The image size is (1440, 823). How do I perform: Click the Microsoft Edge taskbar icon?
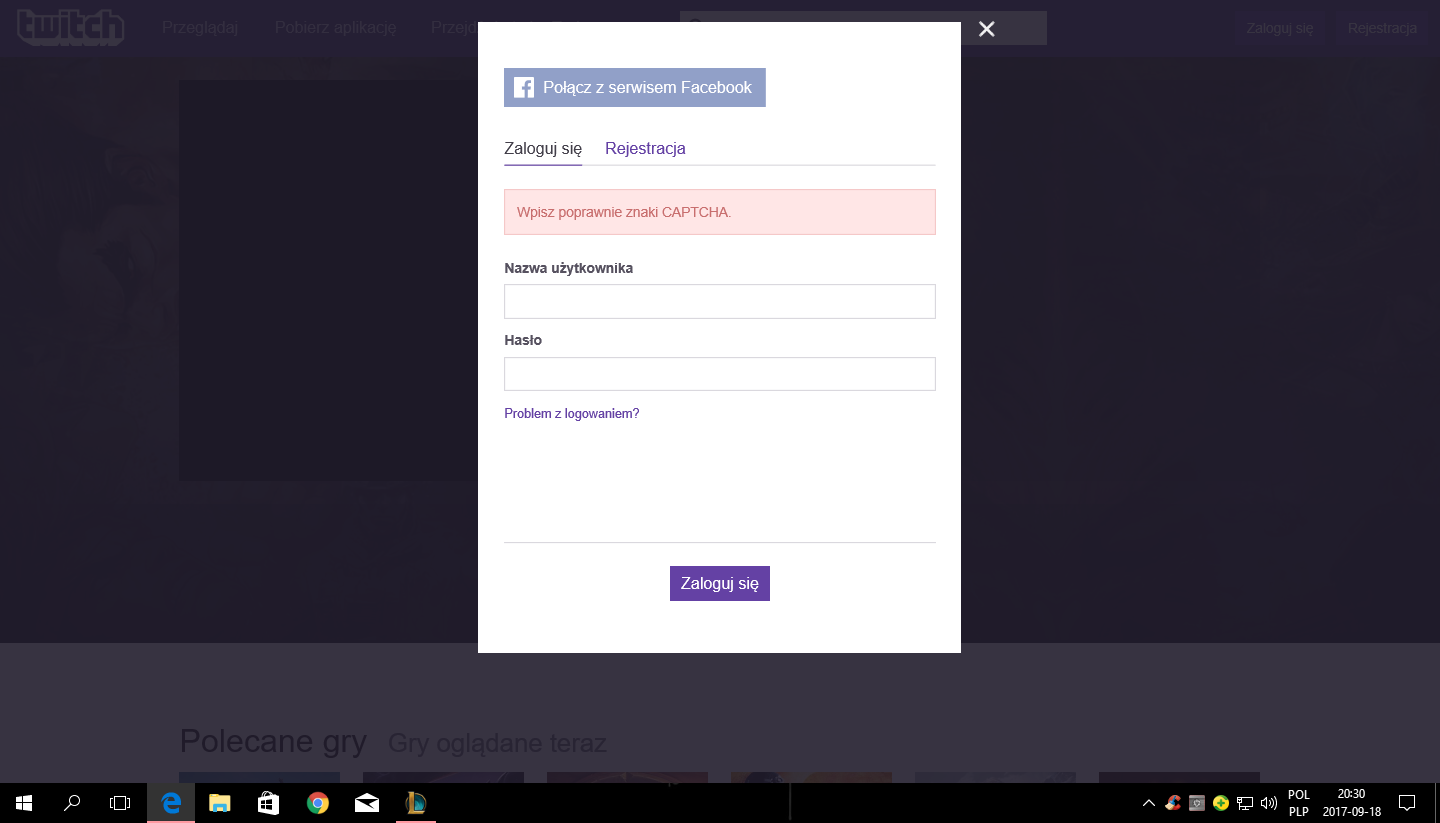click(x=171, y=803)
